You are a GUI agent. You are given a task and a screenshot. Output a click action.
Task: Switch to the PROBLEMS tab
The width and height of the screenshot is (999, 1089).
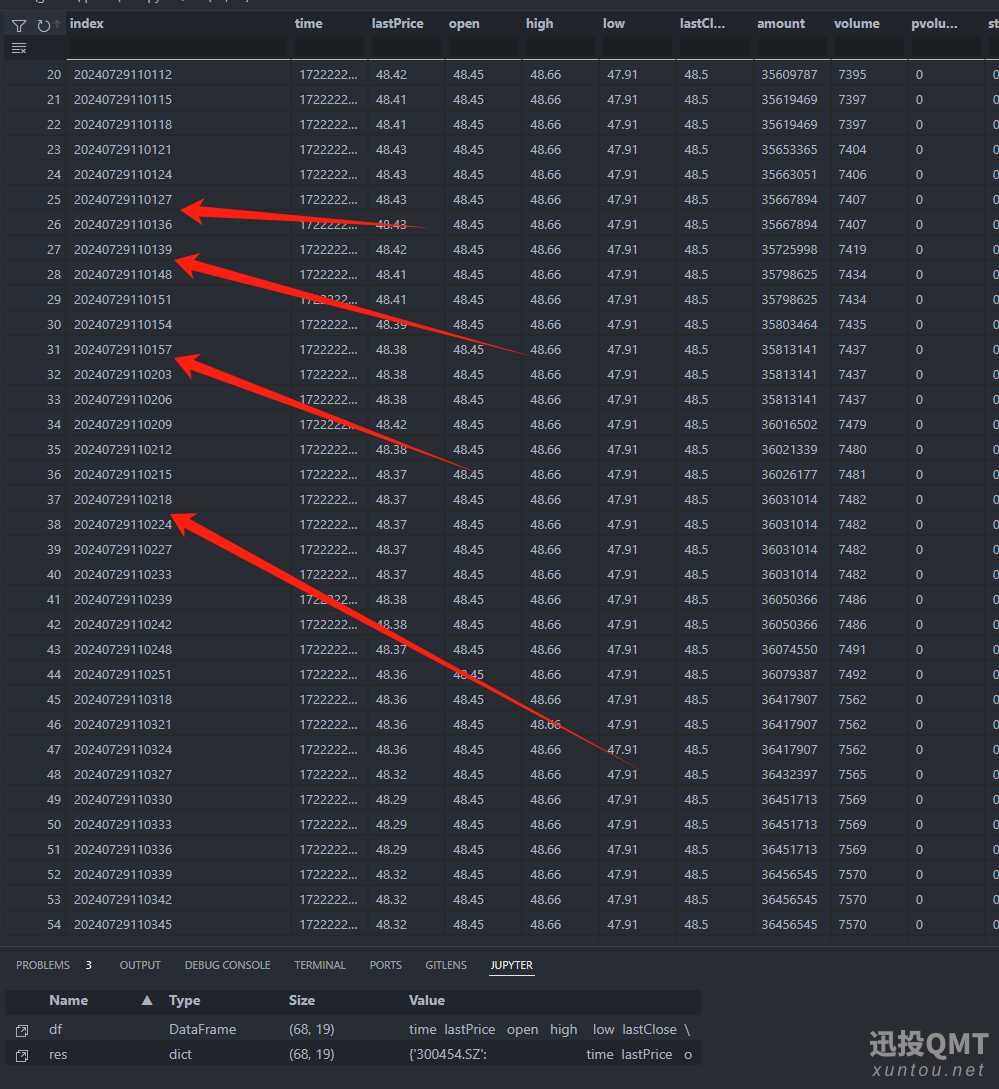pyautogui.click(x=42, y=965)
